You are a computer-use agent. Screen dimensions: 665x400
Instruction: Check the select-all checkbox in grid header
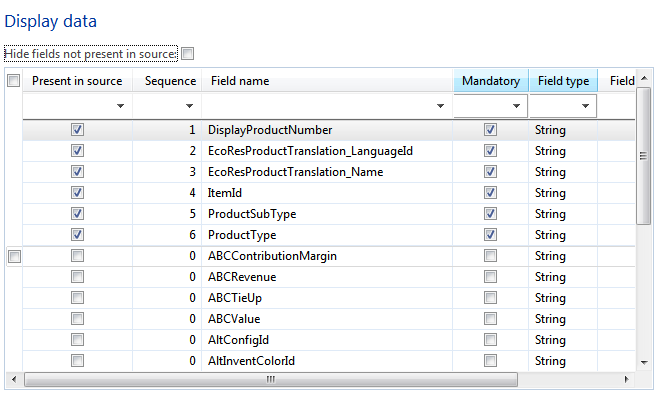pos(14,81)
